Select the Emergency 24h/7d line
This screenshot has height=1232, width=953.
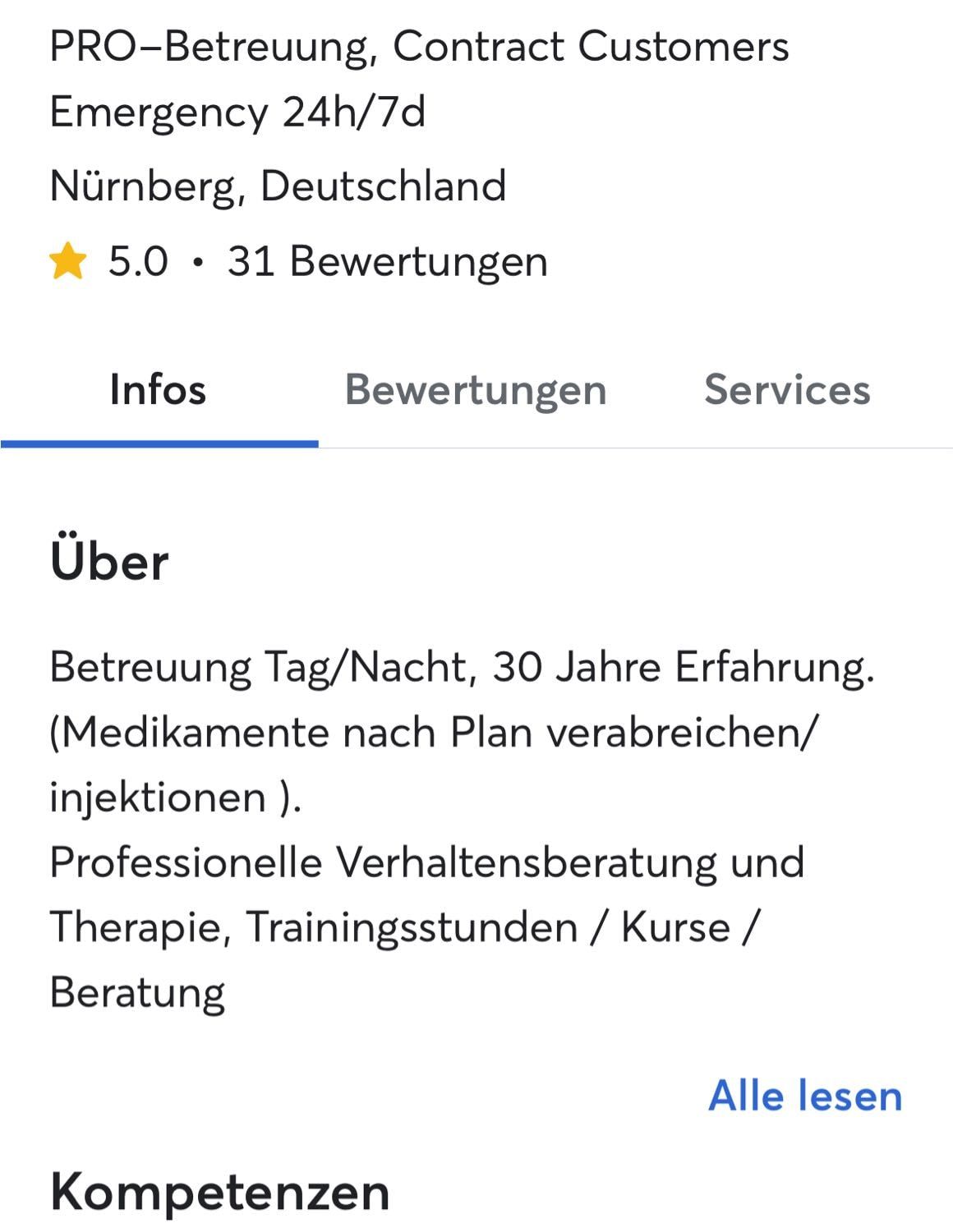[237, 112]
